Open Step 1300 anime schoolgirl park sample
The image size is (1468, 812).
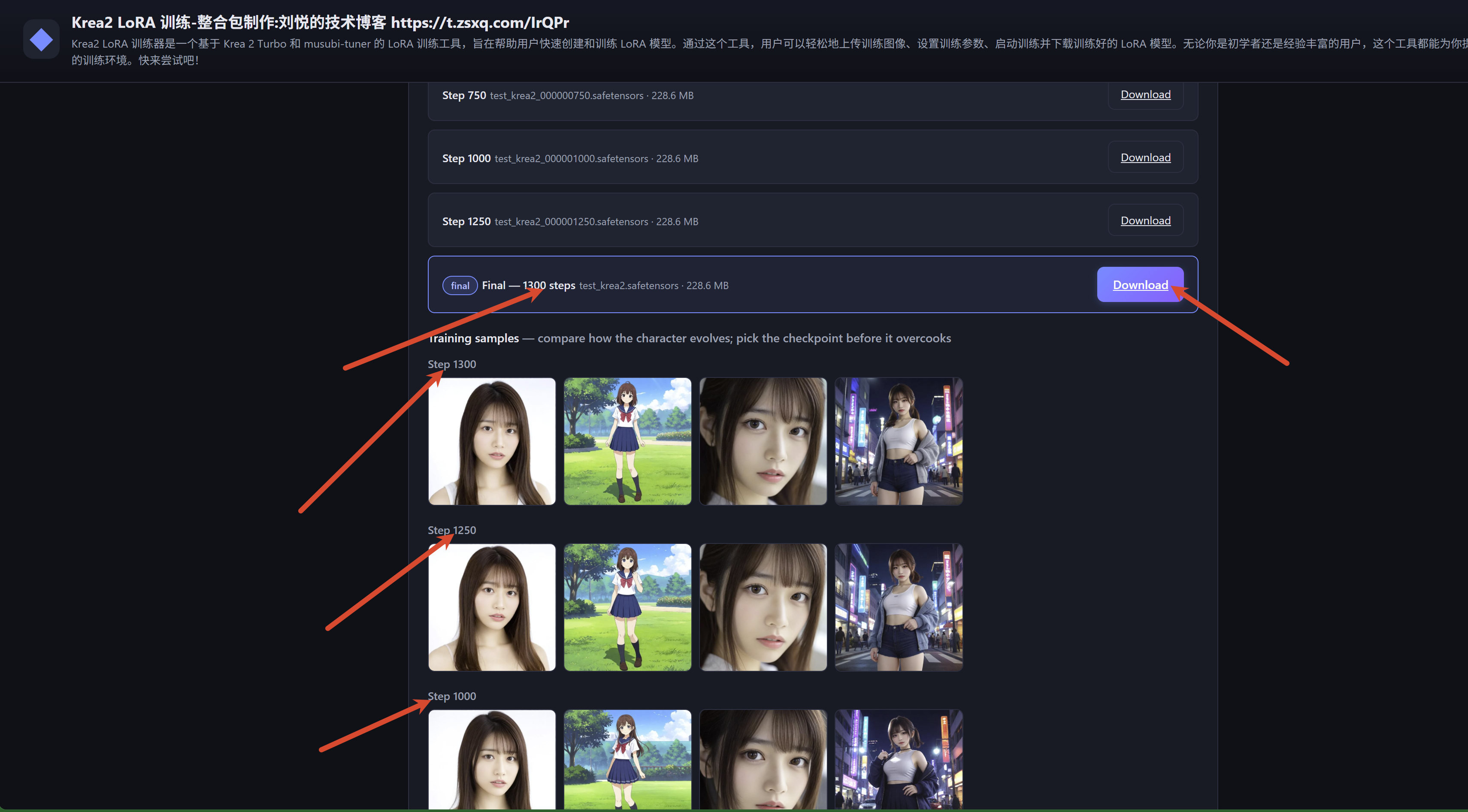[x=627, y=441]
